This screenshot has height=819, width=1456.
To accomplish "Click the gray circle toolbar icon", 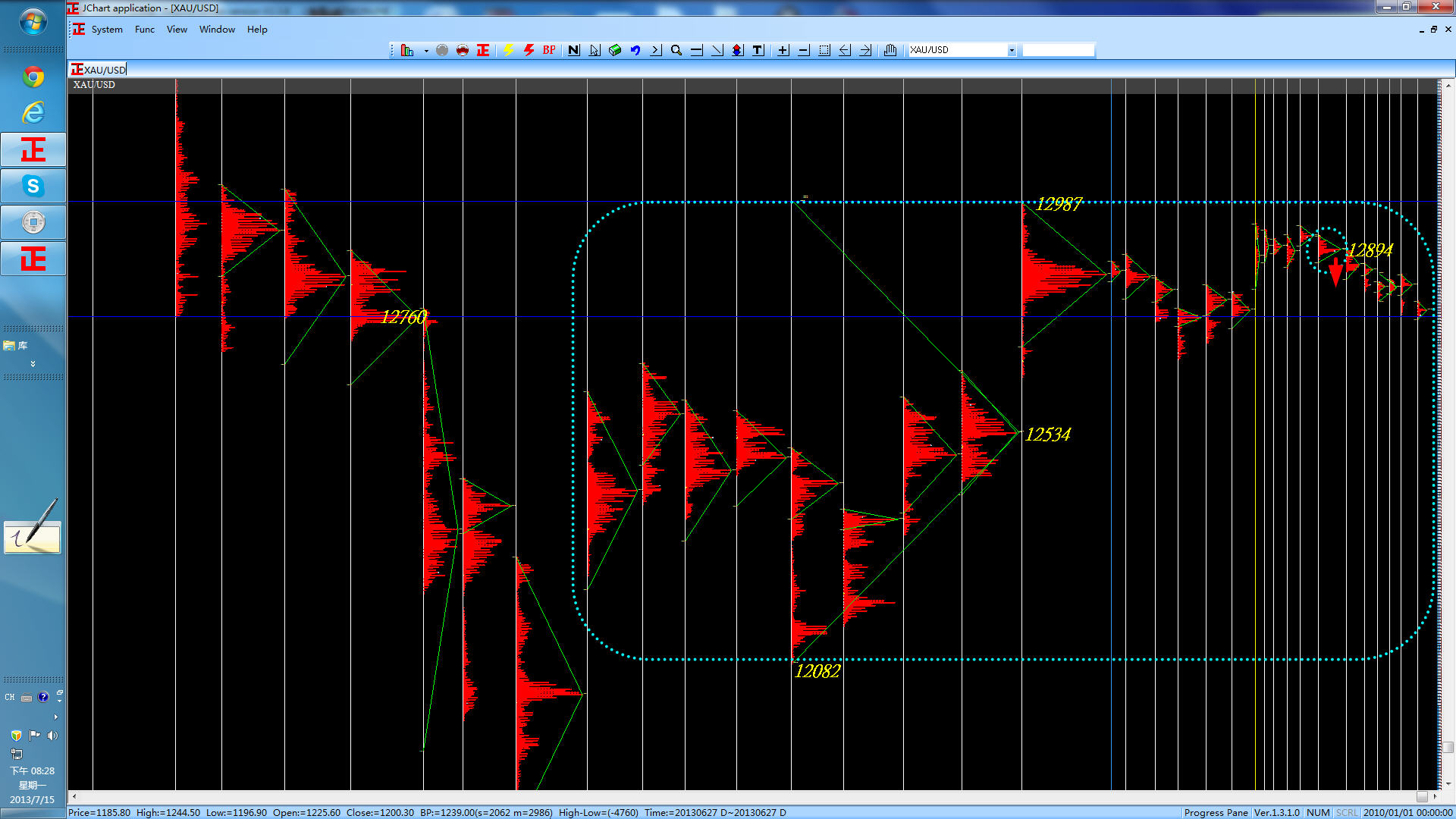I will pyautogui.click(x=442, y=50).
